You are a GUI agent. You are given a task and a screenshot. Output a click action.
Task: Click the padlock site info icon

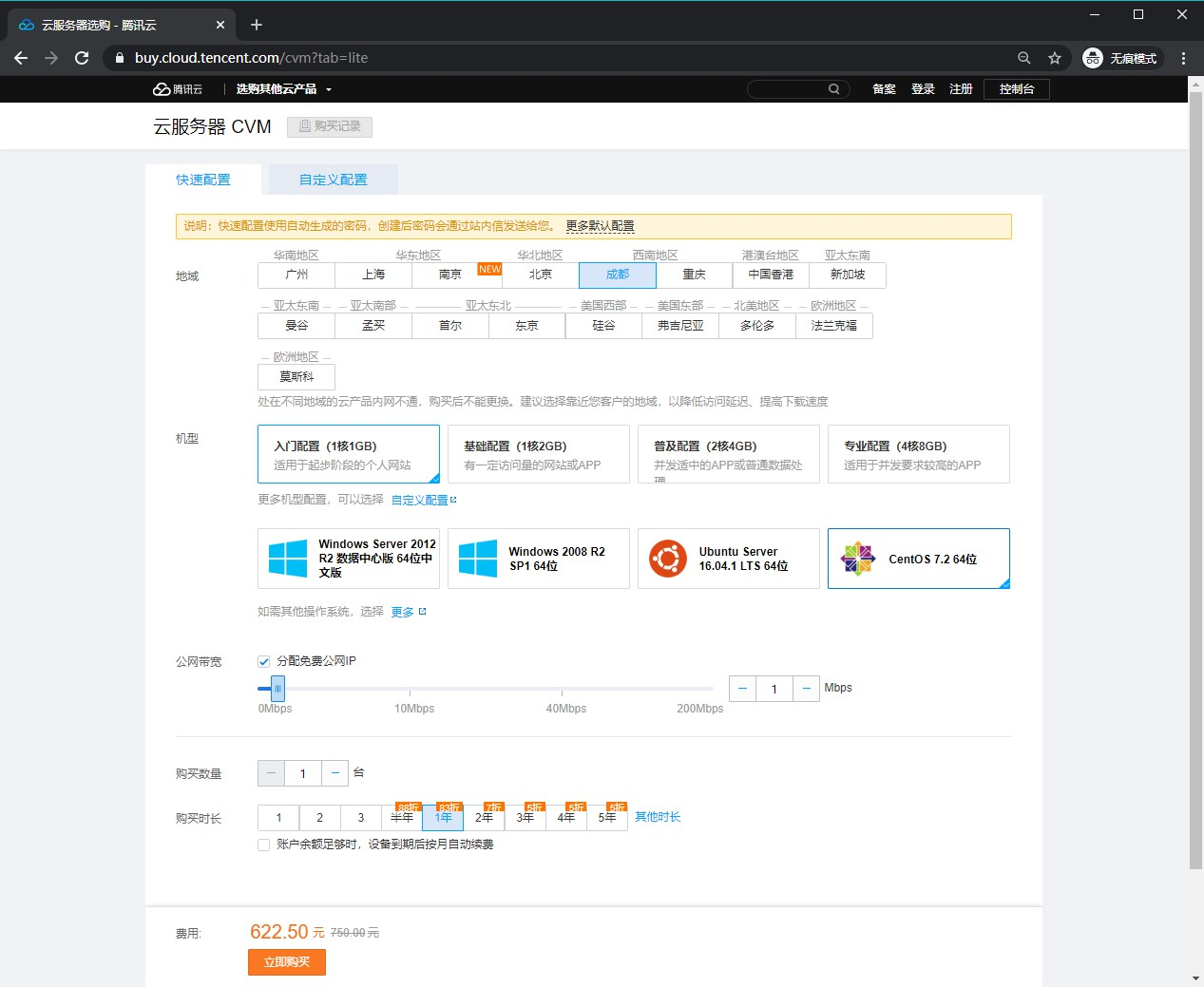pyautogui.click(x=120, y=58)
